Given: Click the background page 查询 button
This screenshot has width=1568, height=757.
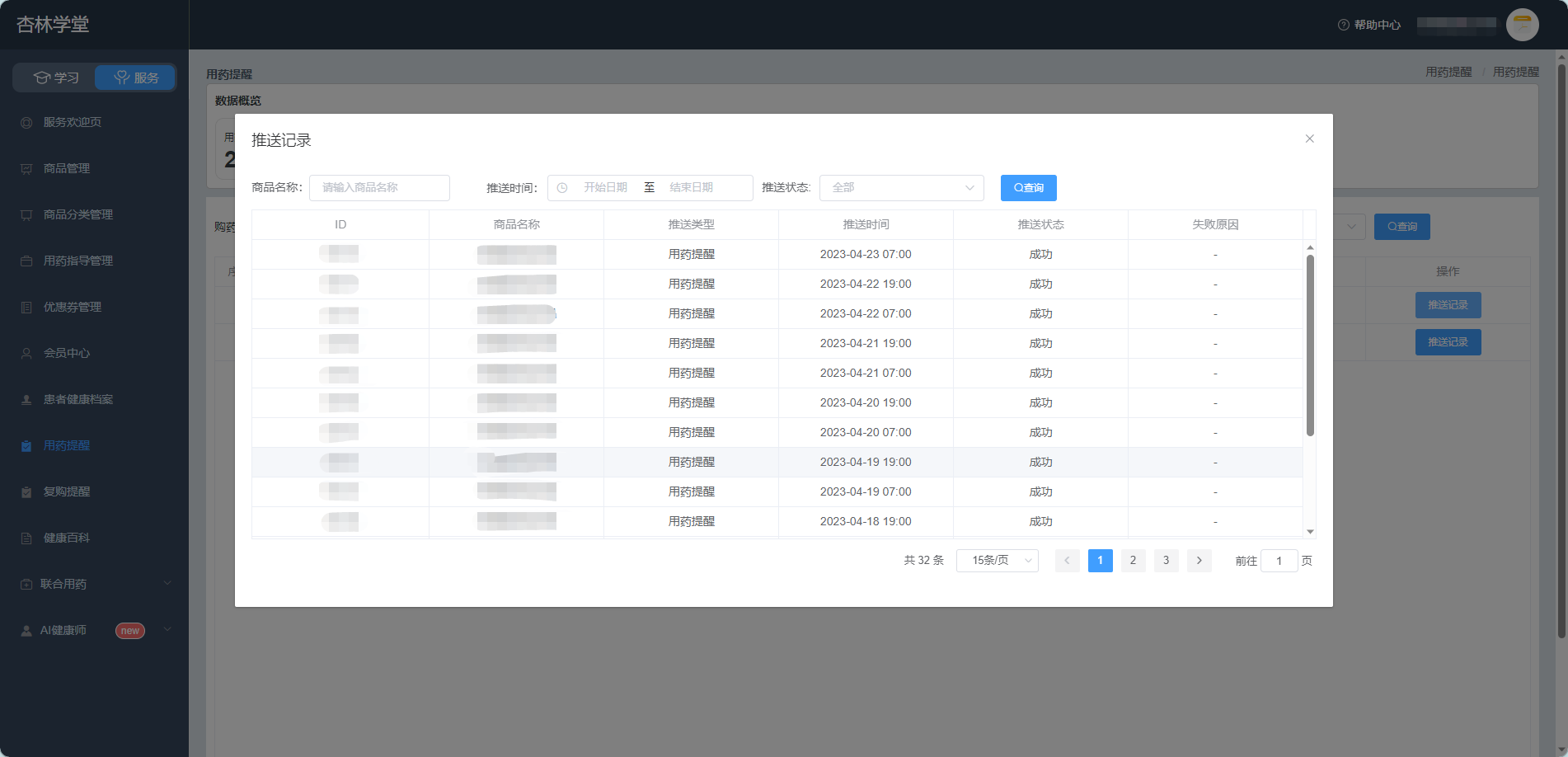Looking at the screenshot, I should 1402,227.
